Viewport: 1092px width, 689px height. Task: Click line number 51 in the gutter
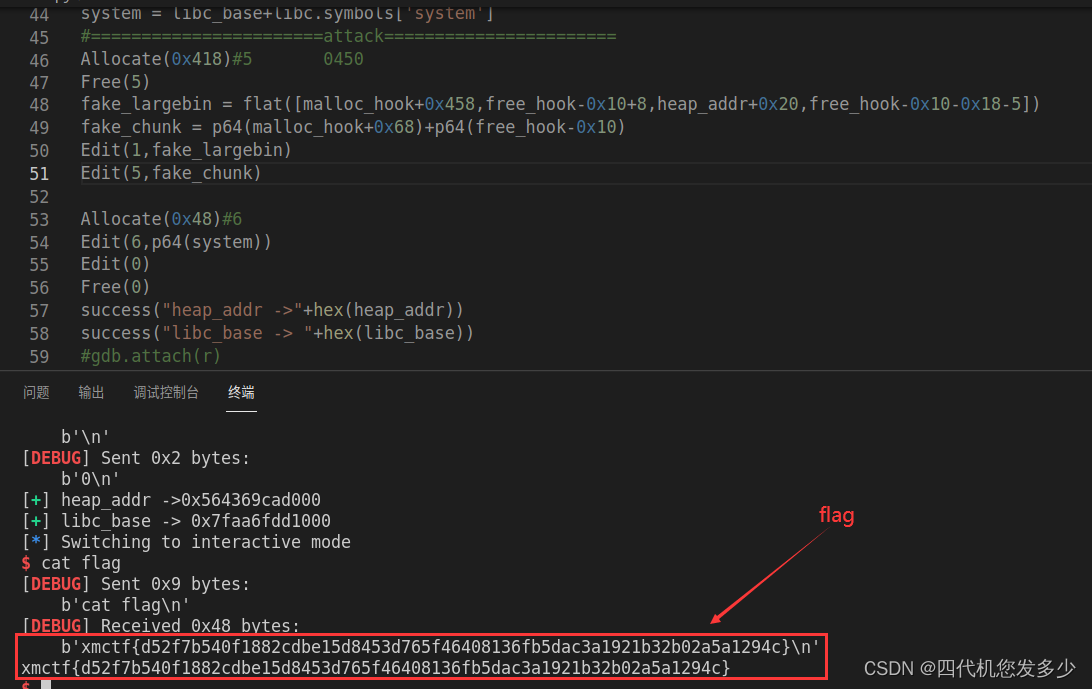click(39, 173)
